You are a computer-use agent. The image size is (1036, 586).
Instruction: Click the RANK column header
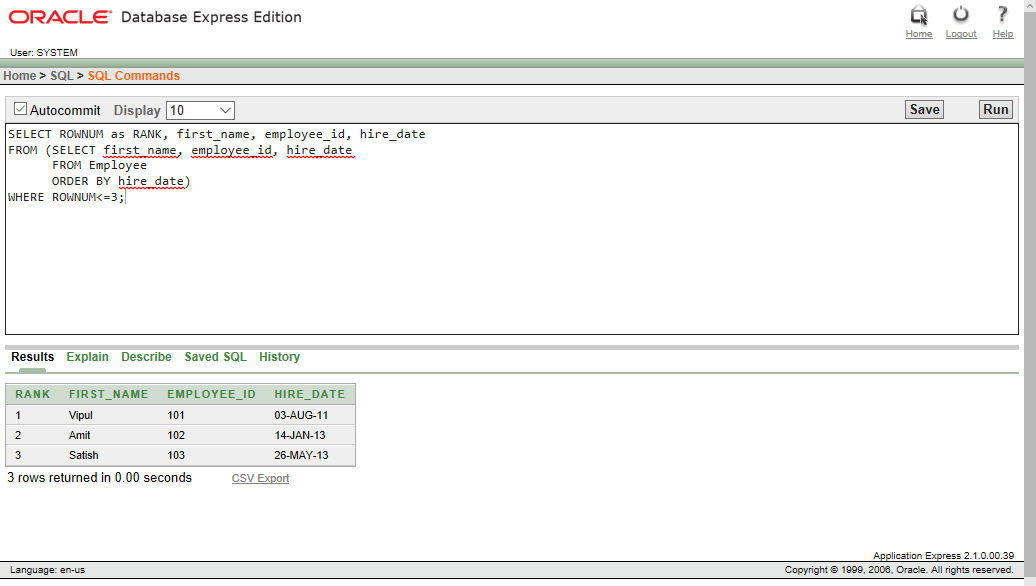tap(33, 394)
